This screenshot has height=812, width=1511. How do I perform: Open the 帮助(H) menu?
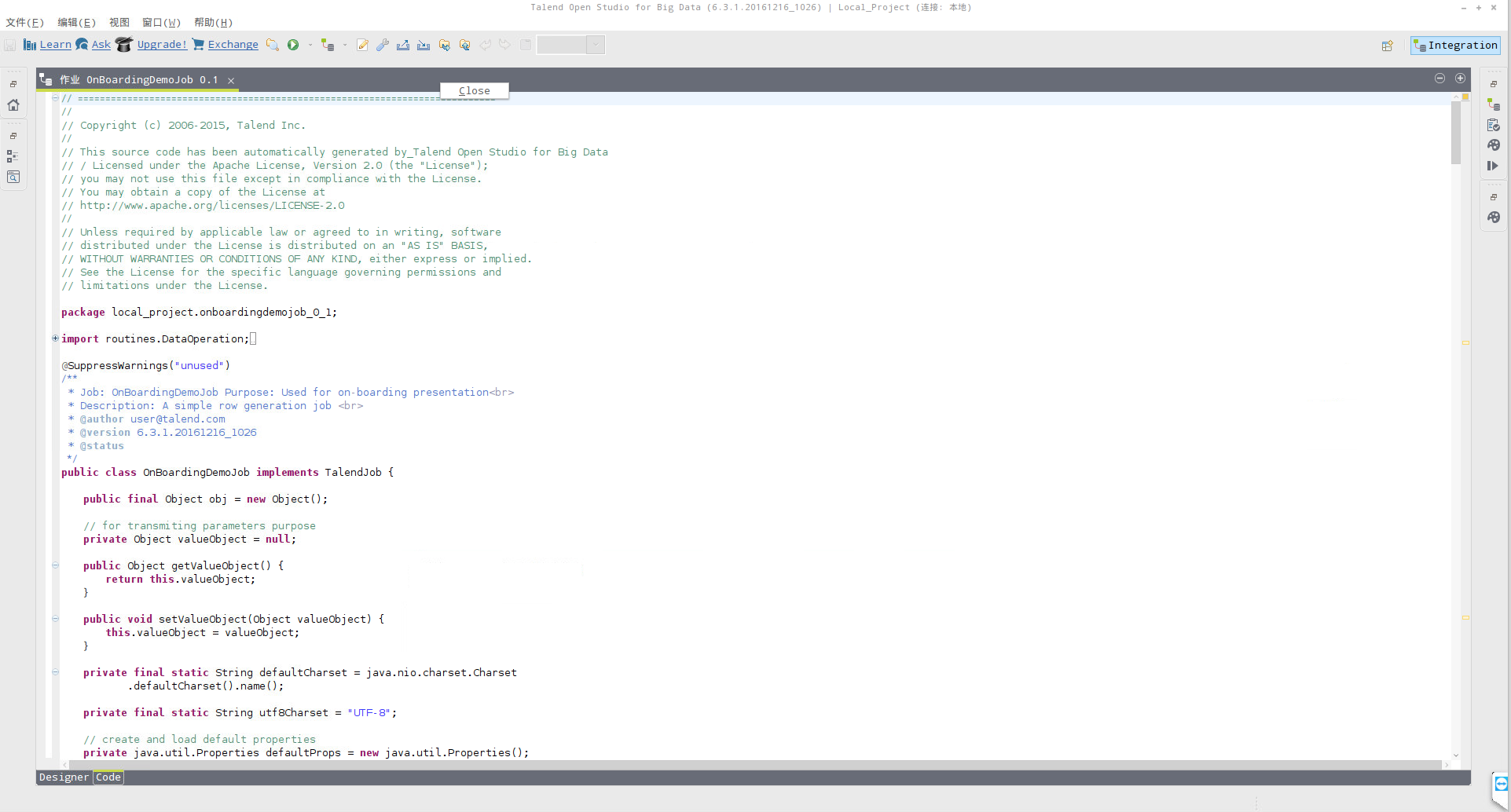point(213,22)
